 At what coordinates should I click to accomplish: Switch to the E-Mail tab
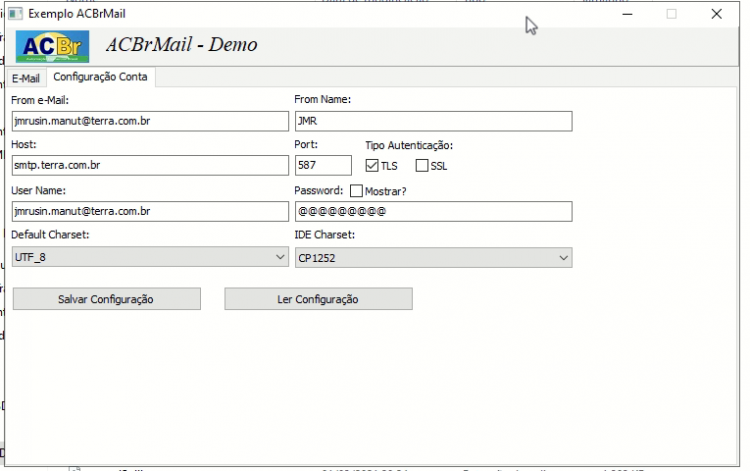[26, 78]
